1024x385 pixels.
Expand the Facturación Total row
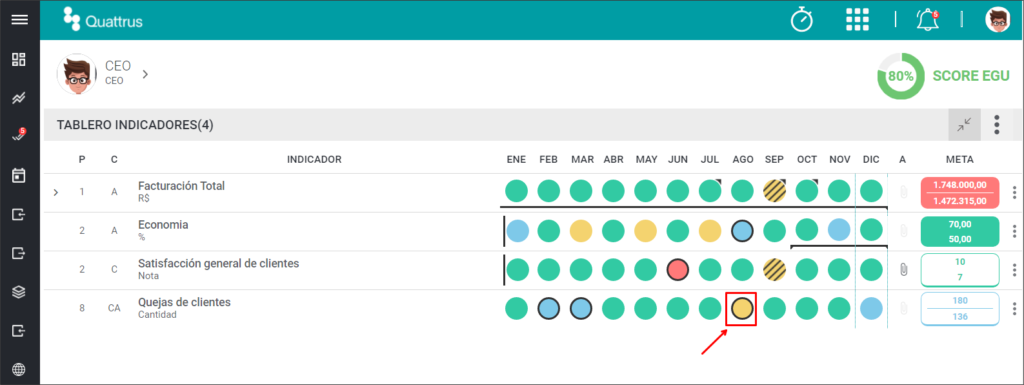[56, 192]
